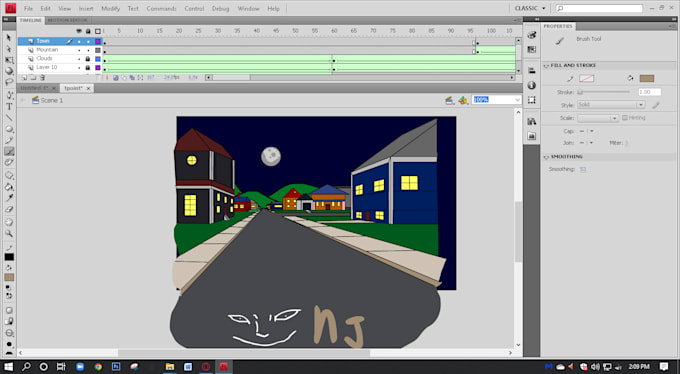Open the Modify menu
The image size is (680, 374).
111,8
